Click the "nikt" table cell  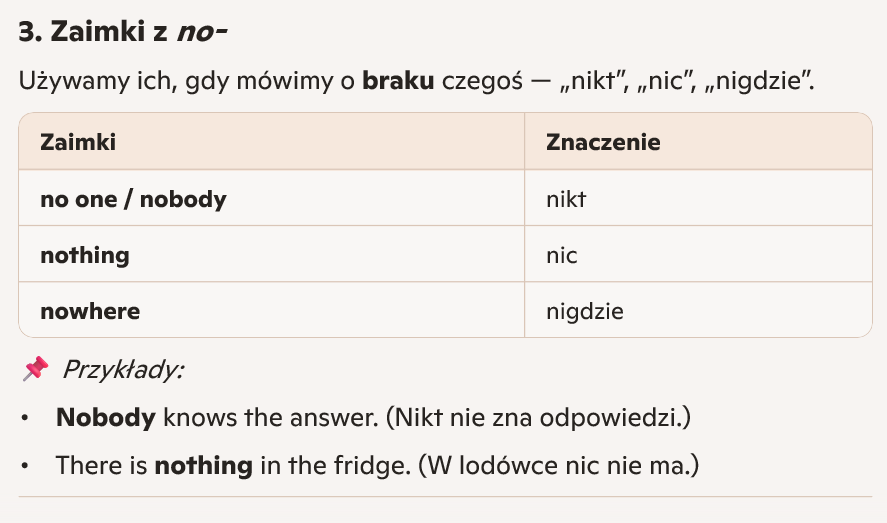click(x=565, y=199)
